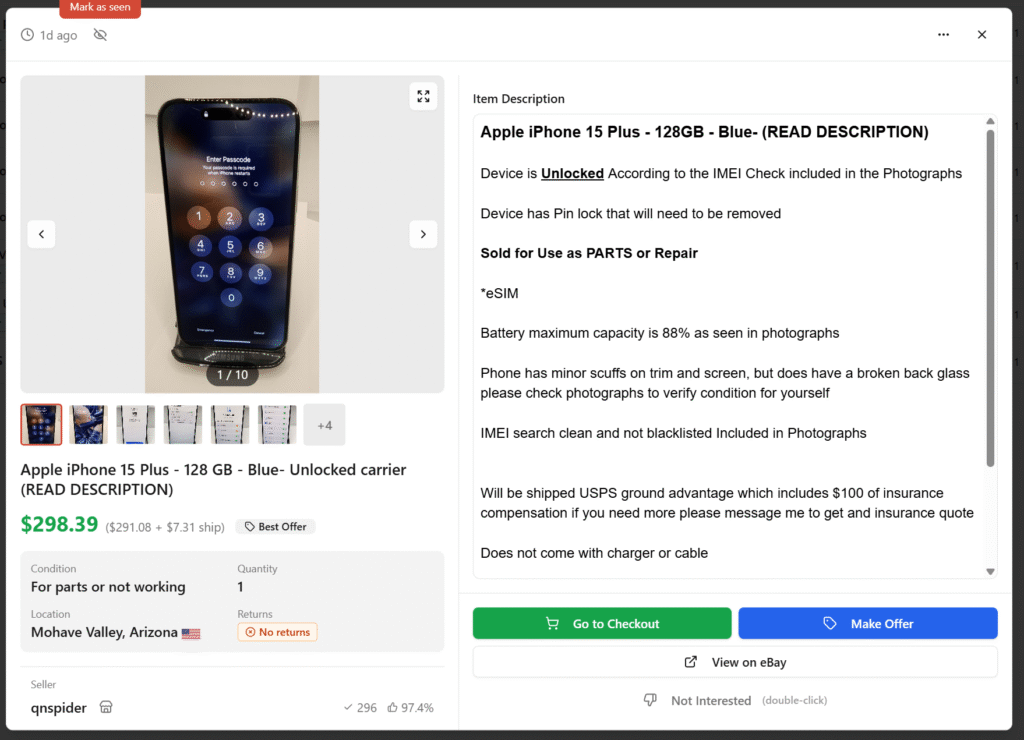Click the Make Offer button
Screen dimensions: 1024x740
tap(867, 623)
